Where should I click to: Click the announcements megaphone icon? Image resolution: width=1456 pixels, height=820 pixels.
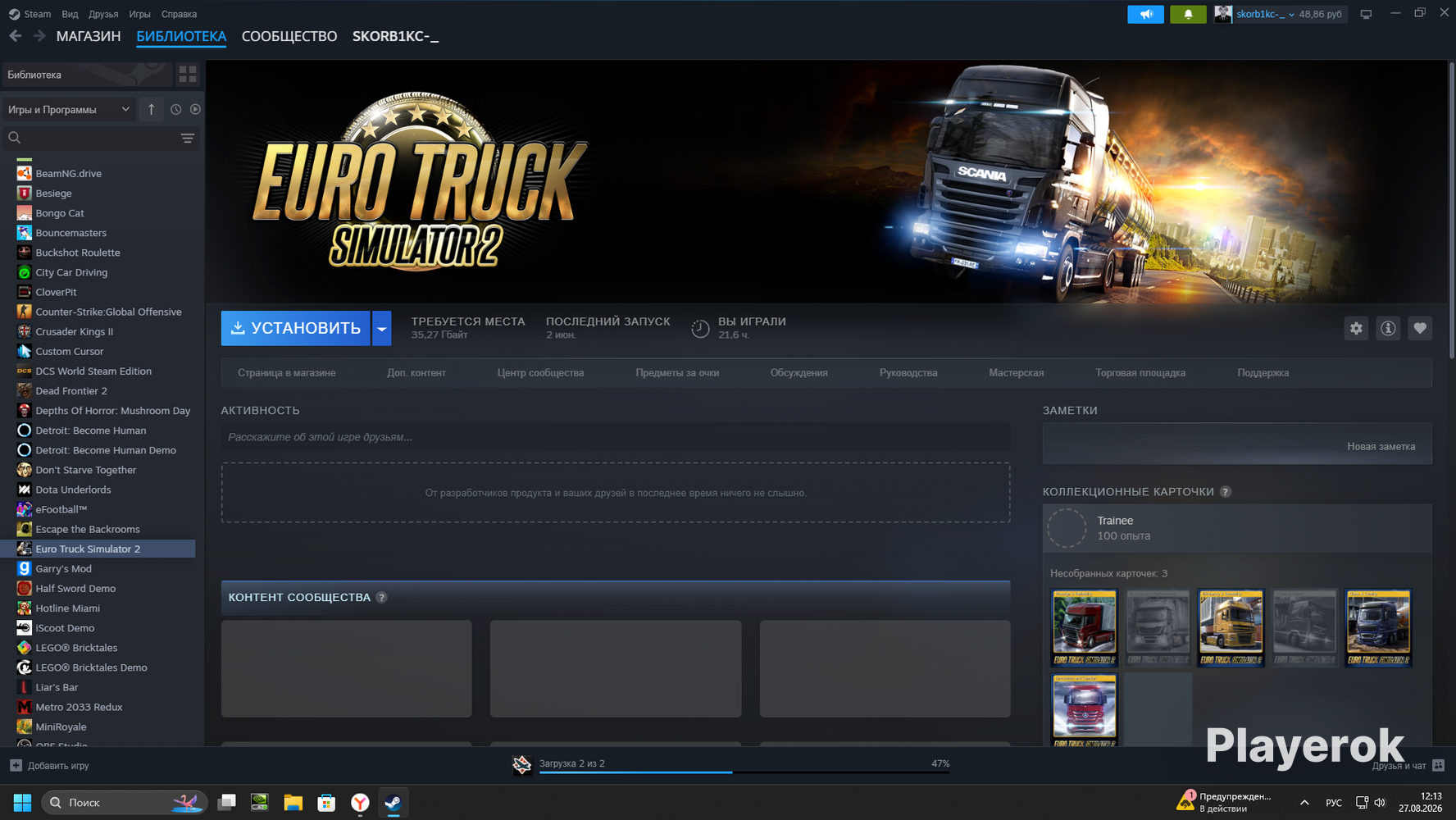coord(1145,14)
